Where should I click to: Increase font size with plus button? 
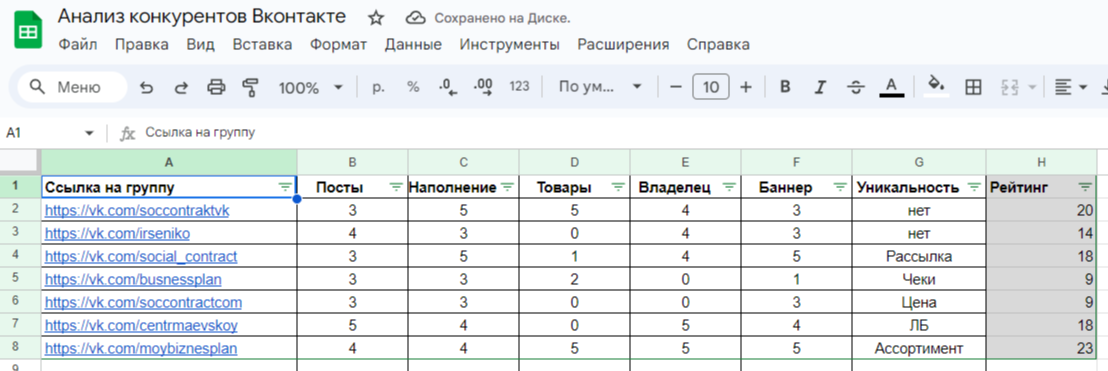[x=745, y=87]
